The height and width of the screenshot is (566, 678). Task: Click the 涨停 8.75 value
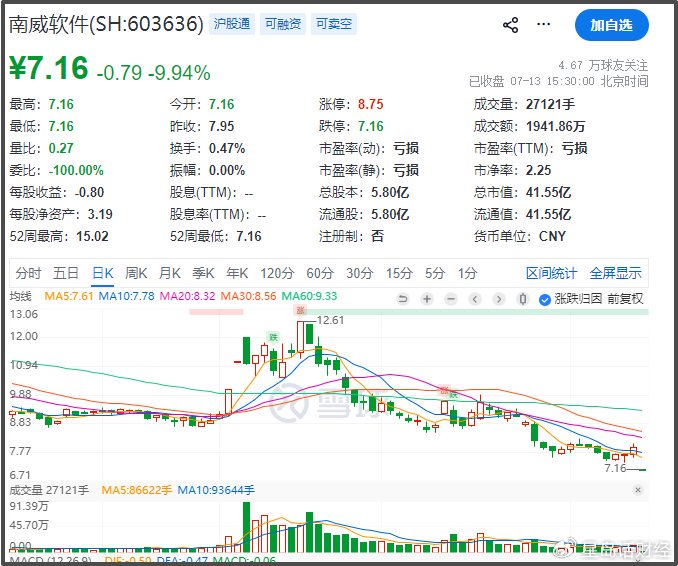371,104
